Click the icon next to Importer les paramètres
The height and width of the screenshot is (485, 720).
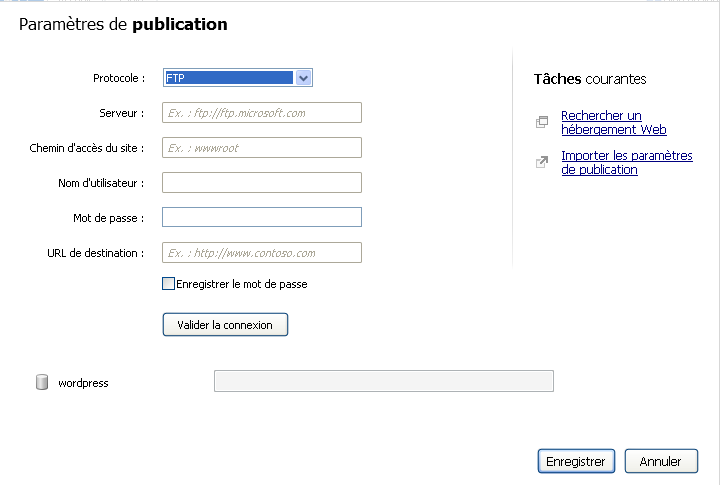(x=542, y=162)
